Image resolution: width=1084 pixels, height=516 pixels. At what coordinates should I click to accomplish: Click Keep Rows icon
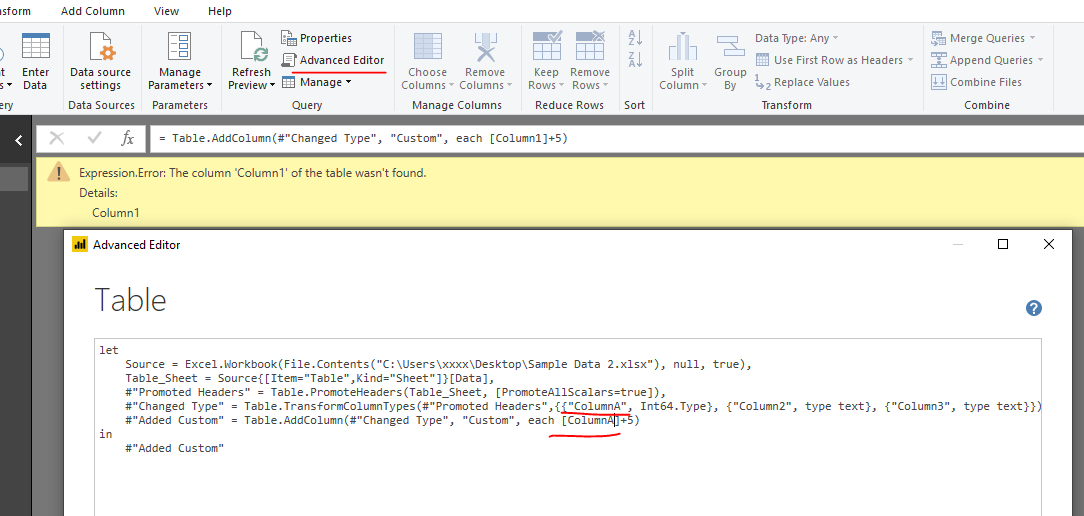tap(547, 47)
